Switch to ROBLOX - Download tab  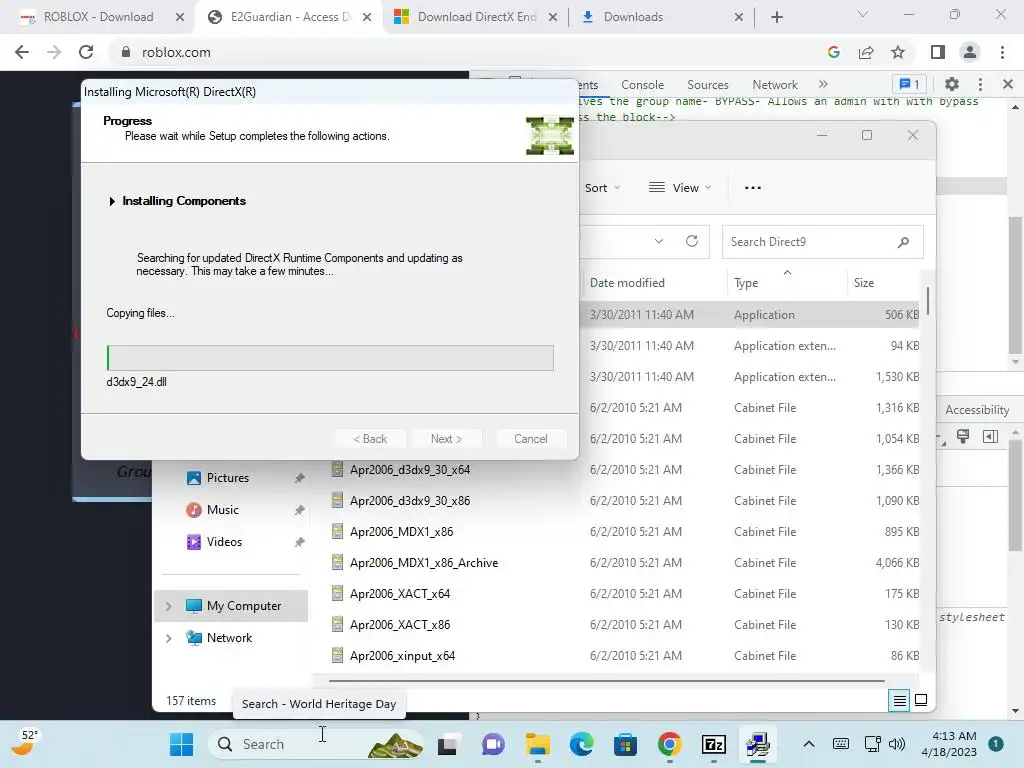98,17
